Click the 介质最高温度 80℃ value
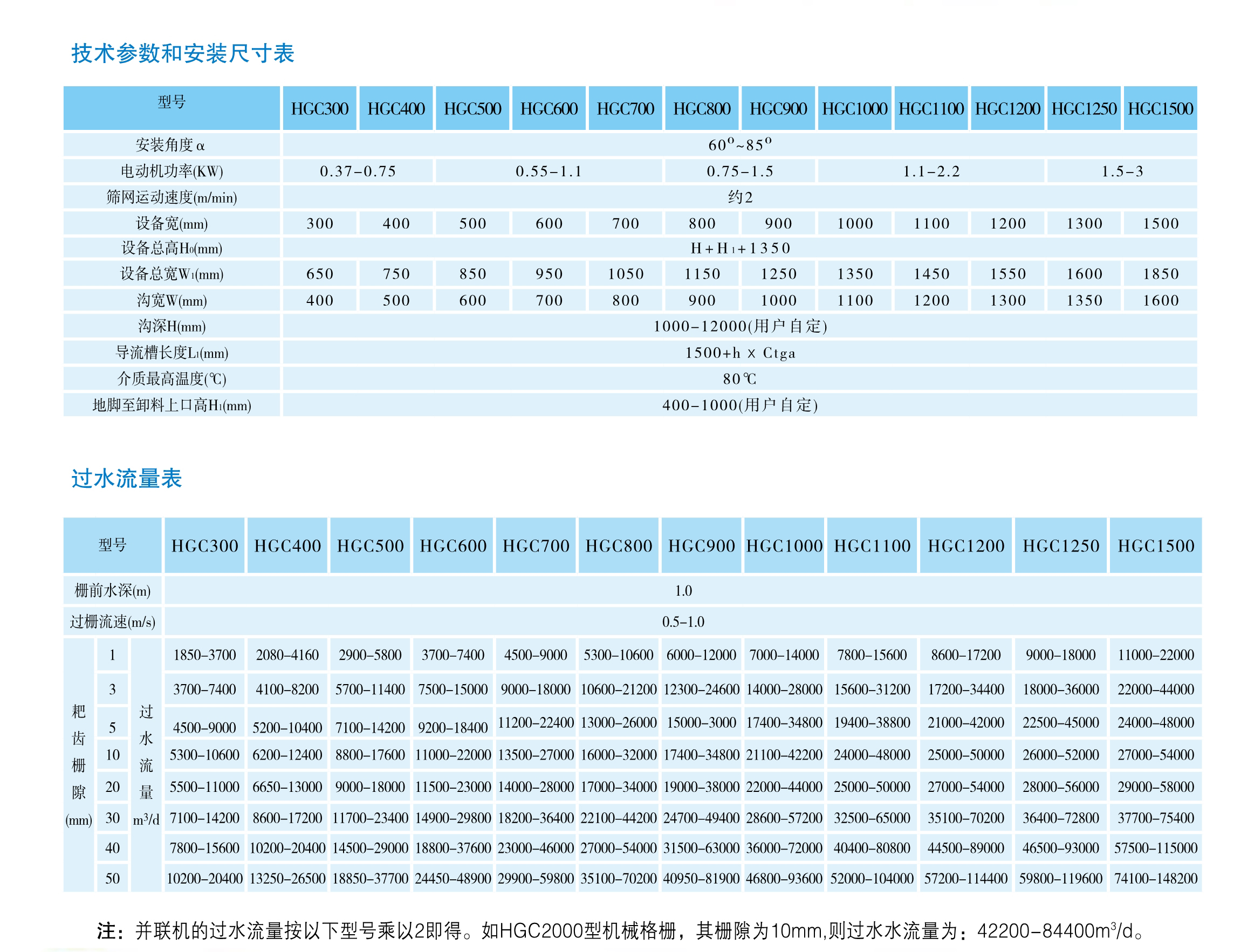 (739, 379)
